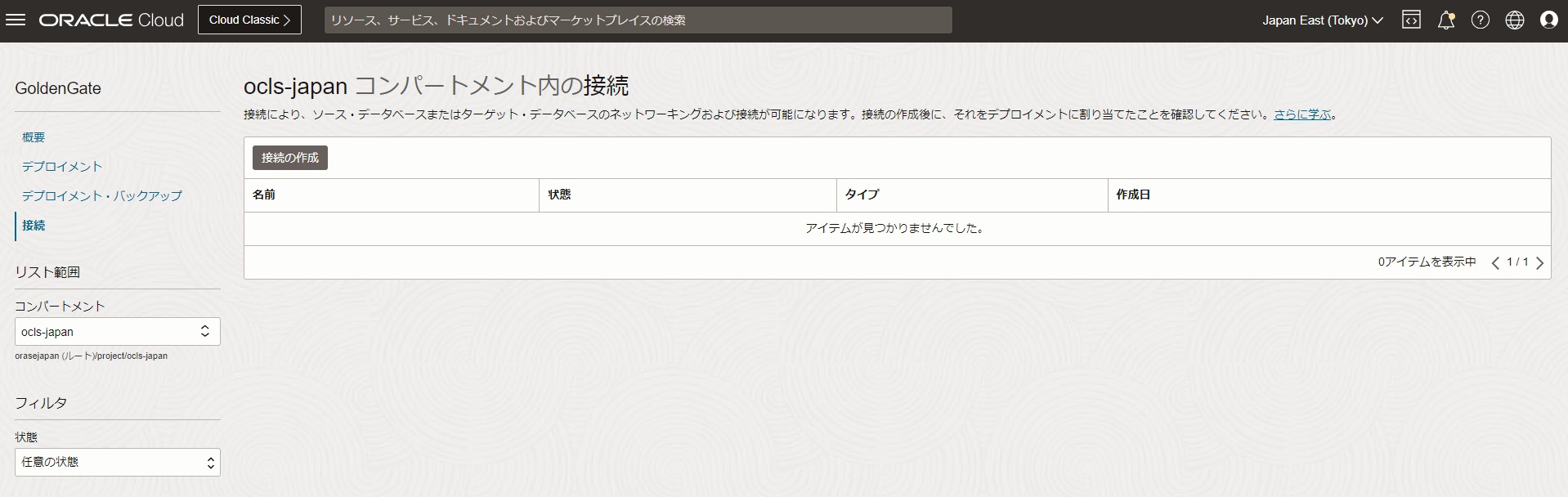The width and height of the screenshot is (1568, 497).
Task: Open the ocls-japan compartment dropdown
Action: 118,331
